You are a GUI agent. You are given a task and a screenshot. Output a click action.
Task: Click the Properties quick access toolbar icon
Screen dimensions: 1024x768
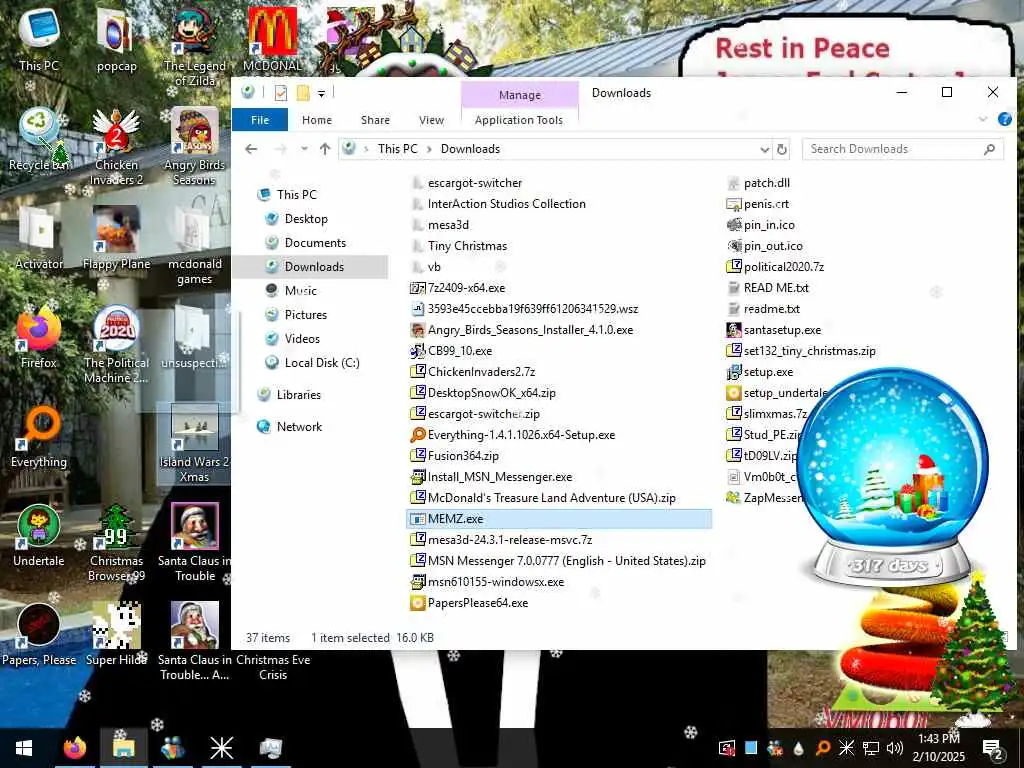(281, 93)
